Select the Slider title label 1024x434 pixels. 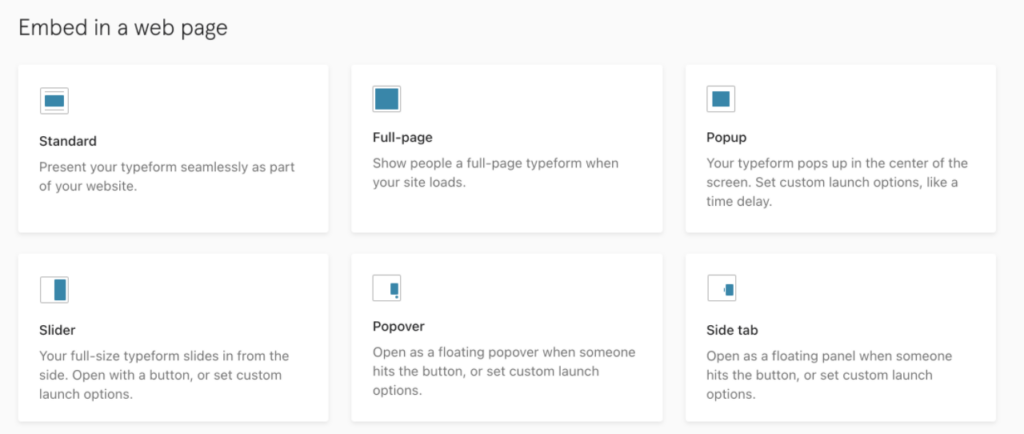point(57,330)
